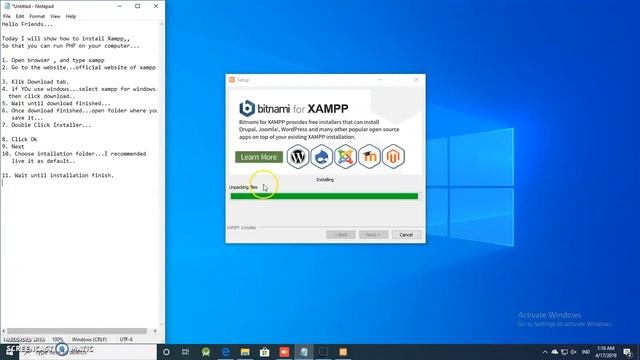Image resolution: width=640 pixels, height=360 pixels.
Task: Open Task View on the taskbar
Action: (186, 352)
